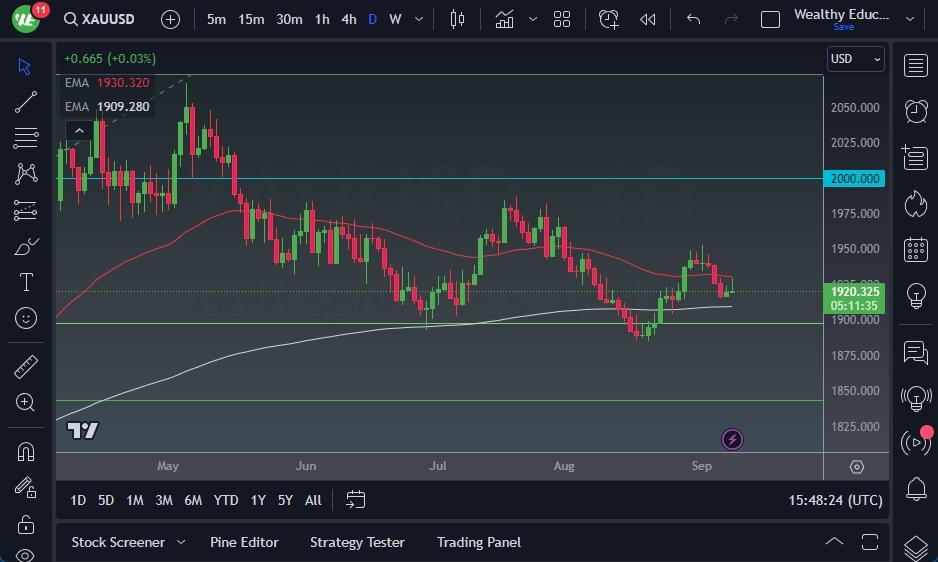Switch timeframe to 4h
Image resolution: width=938 pixels, height=562 pixels.
(x=348, y=19)
